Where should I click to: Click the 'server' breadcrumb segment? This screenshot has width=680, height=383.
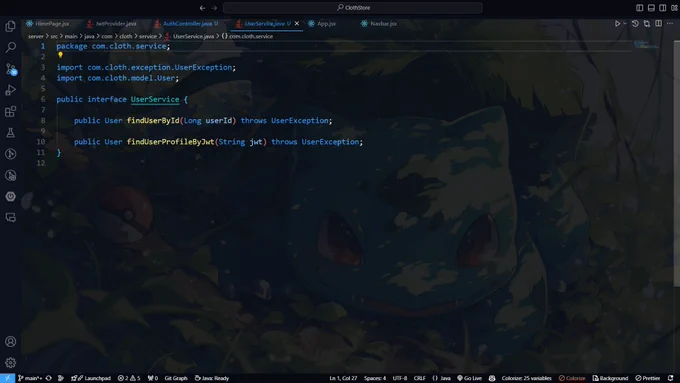tap(36, 36)
